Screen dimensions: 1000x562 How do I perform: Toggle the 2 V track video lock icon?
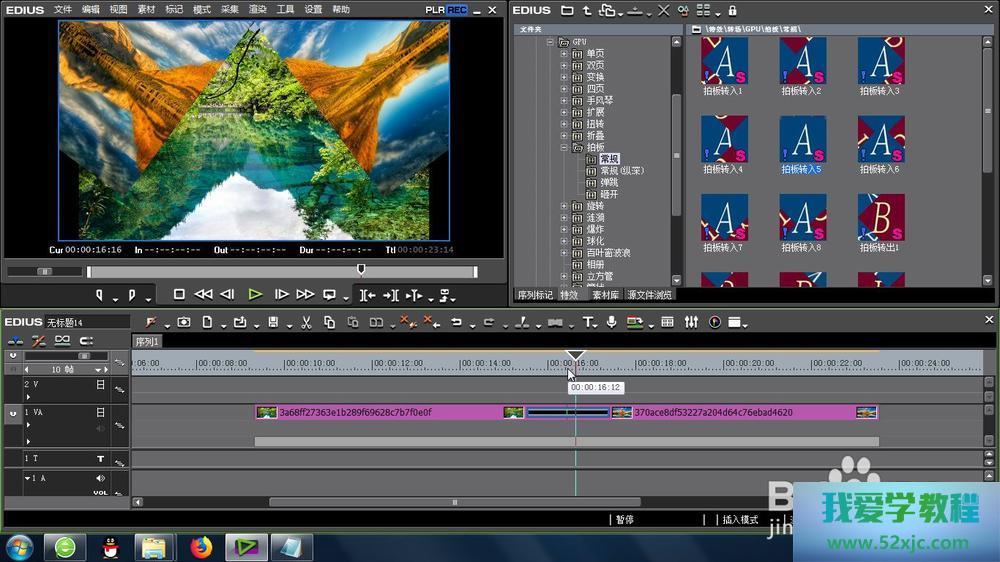(x=100, y=384)
